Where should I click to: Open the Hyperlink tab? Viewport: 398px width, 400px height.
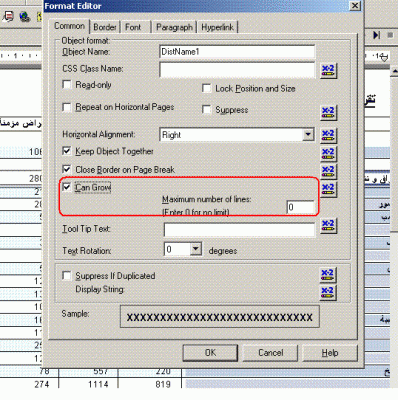217,27
